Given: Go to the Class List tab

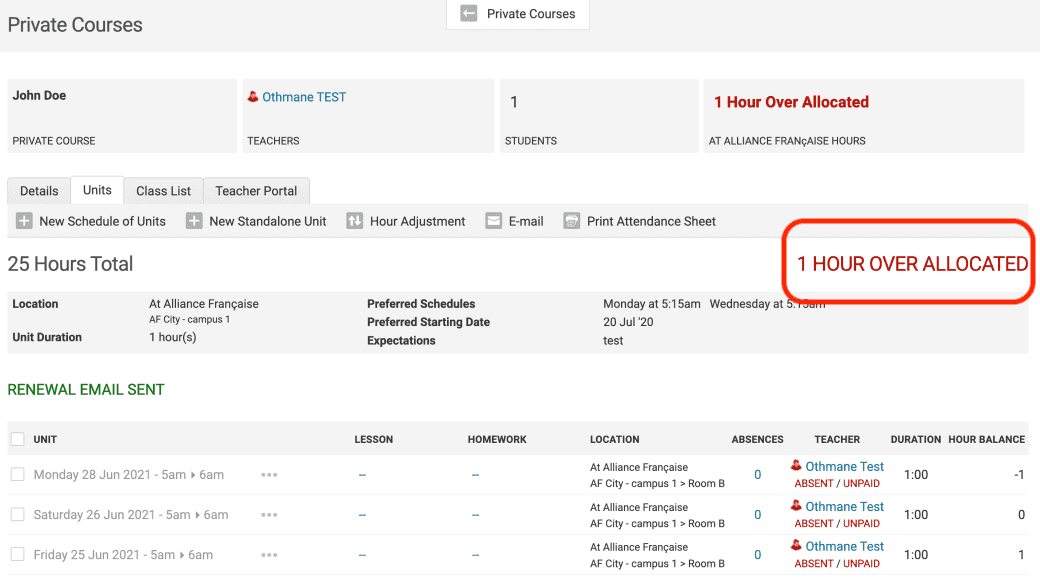Looking at the screenshot, I should [163, 191].
